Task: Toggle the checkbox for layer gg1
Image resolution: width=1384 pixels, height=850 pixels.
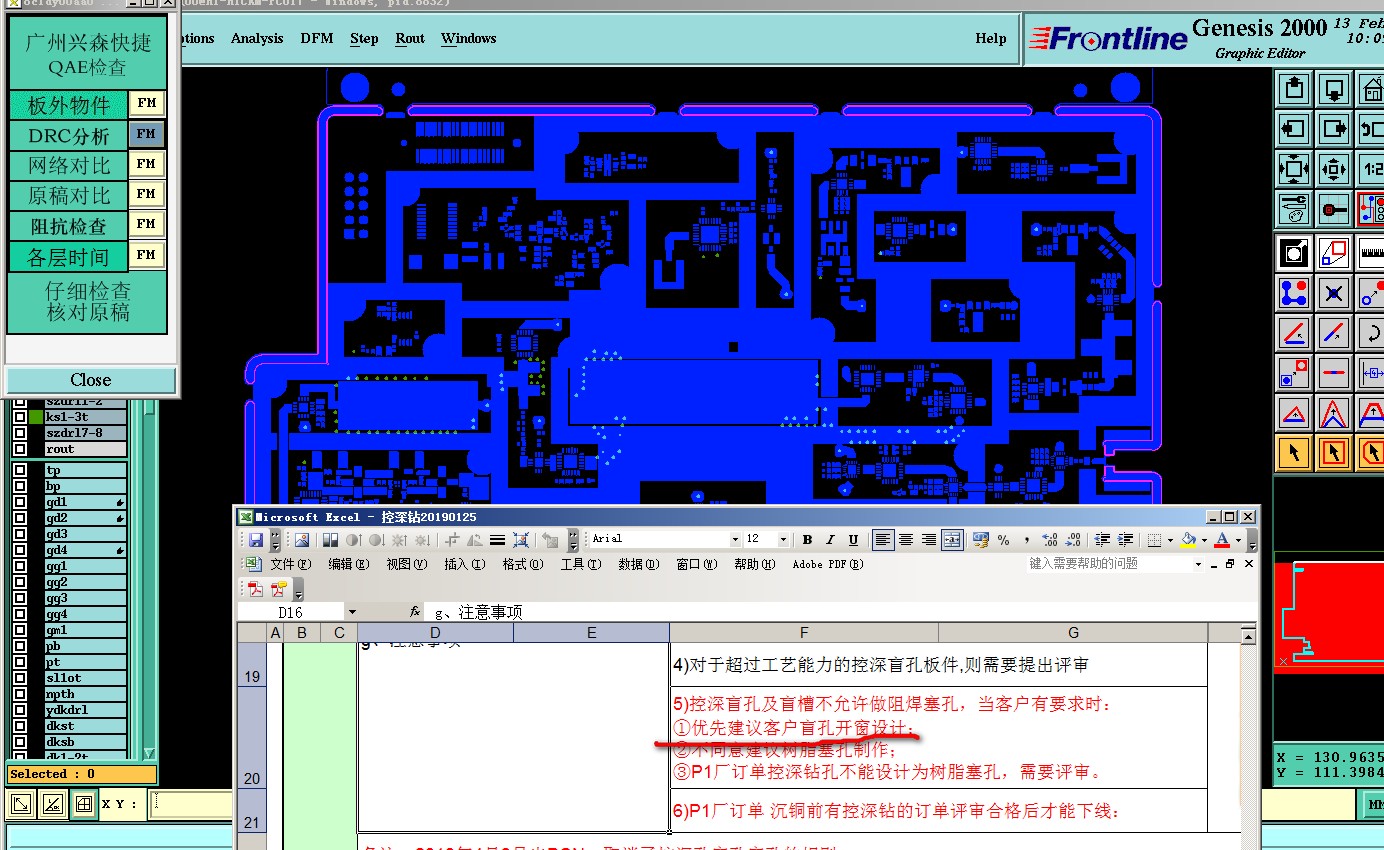Action: [20, 566]
